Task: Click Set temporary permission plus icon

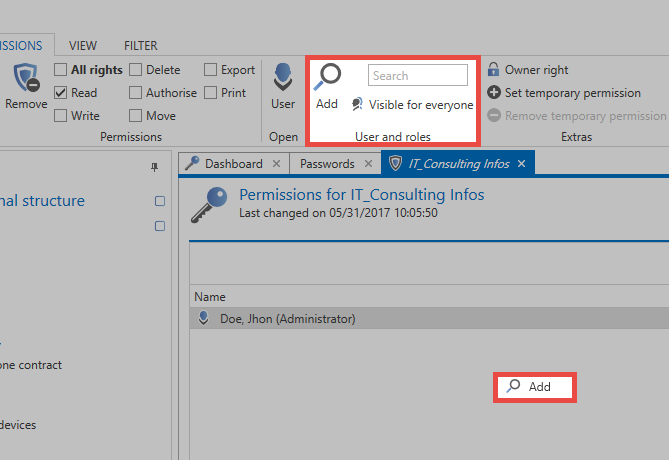Action: 494,92
